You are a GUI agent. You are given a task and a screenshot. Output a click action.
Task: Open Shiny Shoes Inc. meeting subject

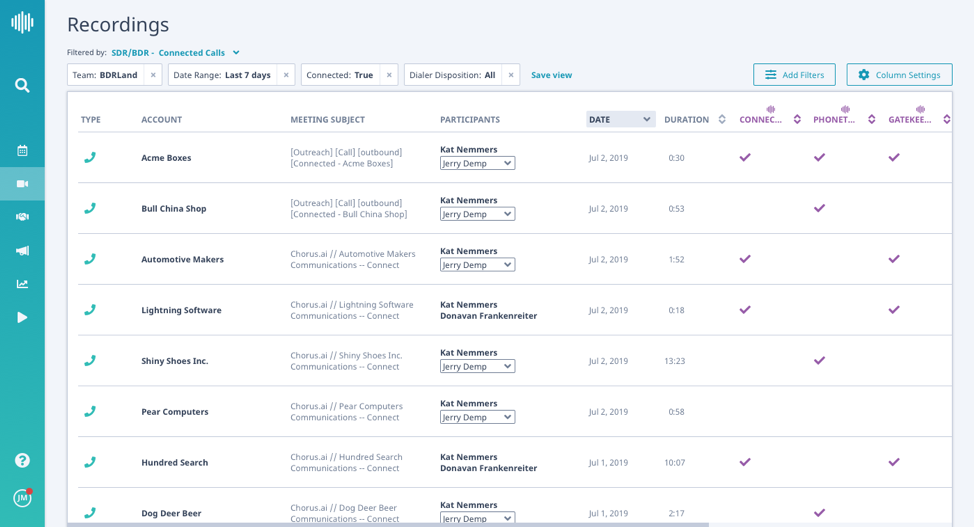pyautogui.click(x=346, y=361)
